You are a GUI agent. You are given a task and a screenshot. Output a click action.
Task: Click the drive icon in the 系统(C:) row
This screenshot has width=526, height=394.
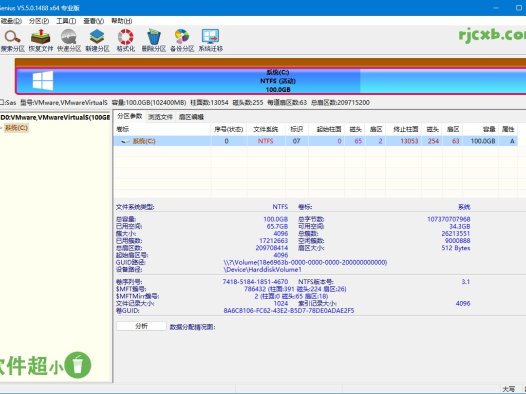[125, 141]
